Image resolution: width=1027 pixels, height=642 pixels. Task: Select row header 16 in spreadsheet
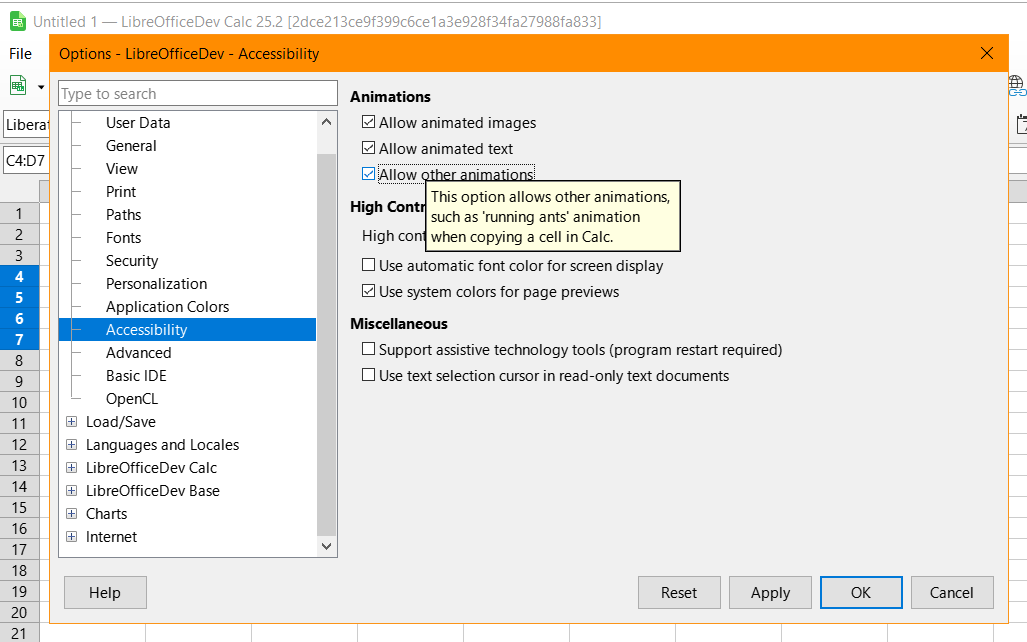(19, 528)
